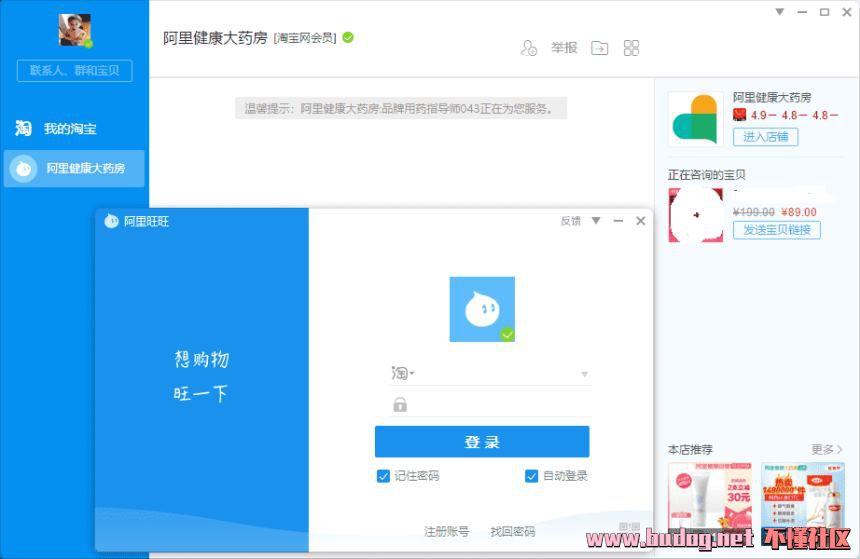Click the 找回密码 link
Screen dimensions: 860x559
pyautogui.click(x=513, y=531)
